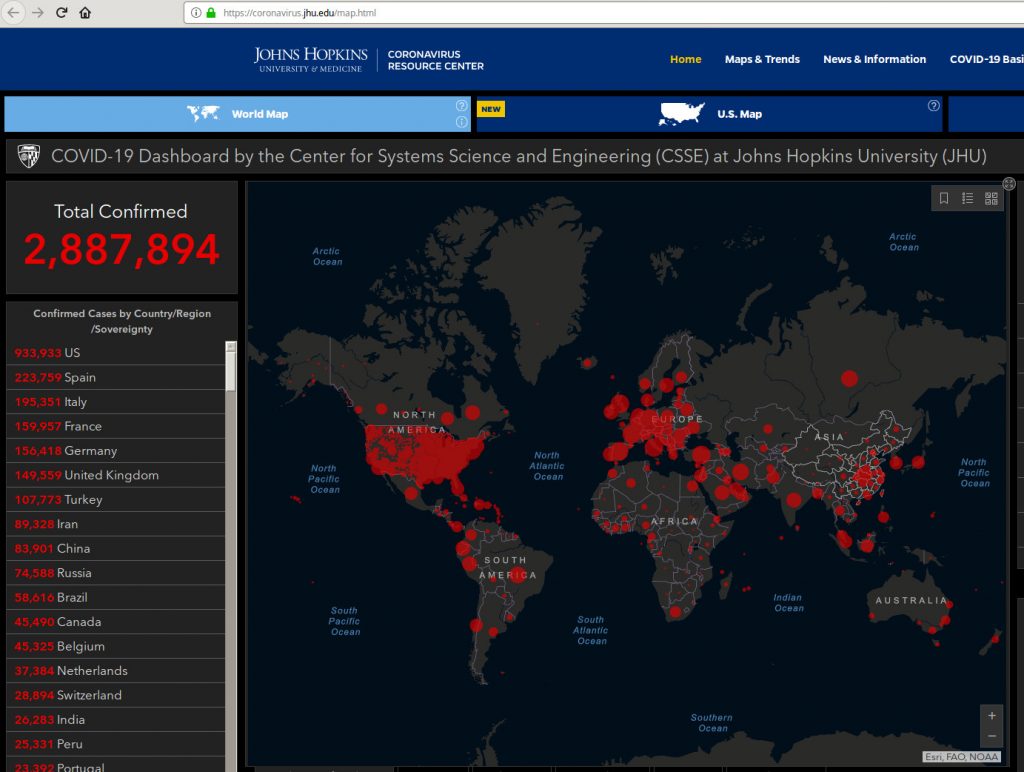Switch to U.S. Map tab

pos(709,114)
